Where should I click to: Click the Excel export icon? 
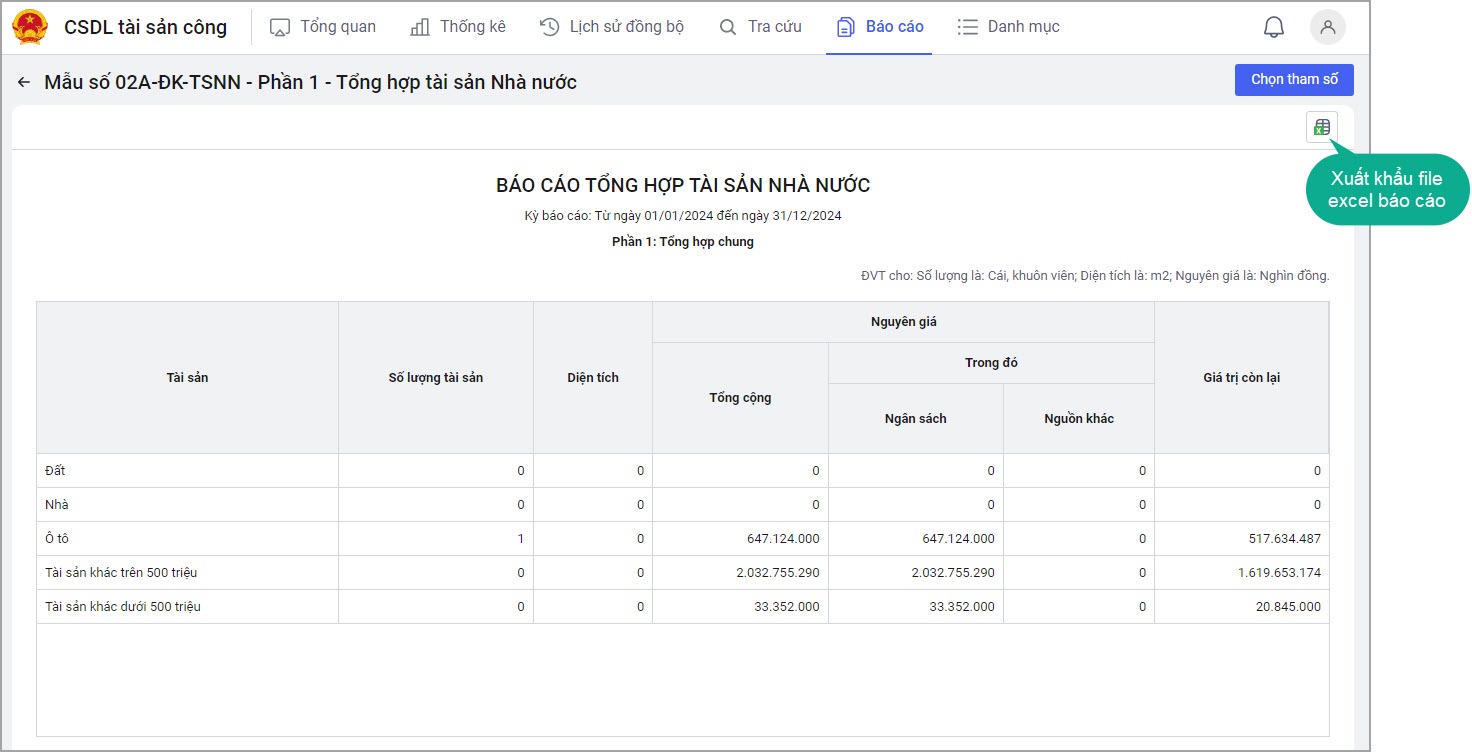[x=1321, y=127]
